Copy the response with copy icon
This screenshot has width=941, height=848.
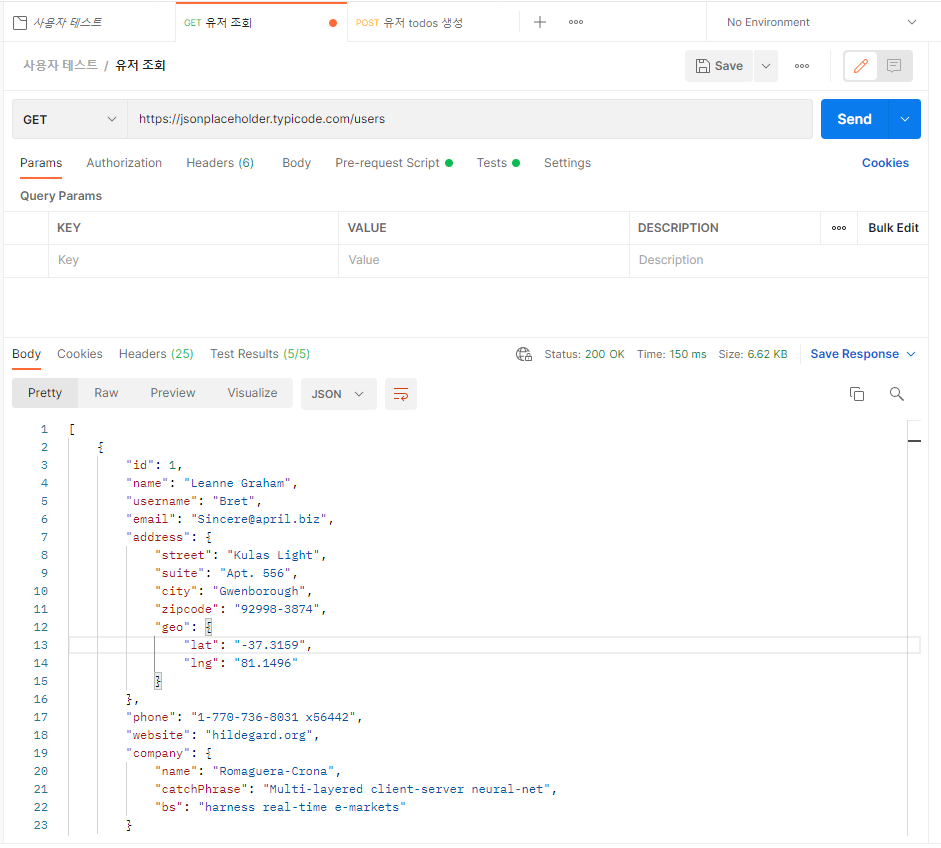point(856,394)
